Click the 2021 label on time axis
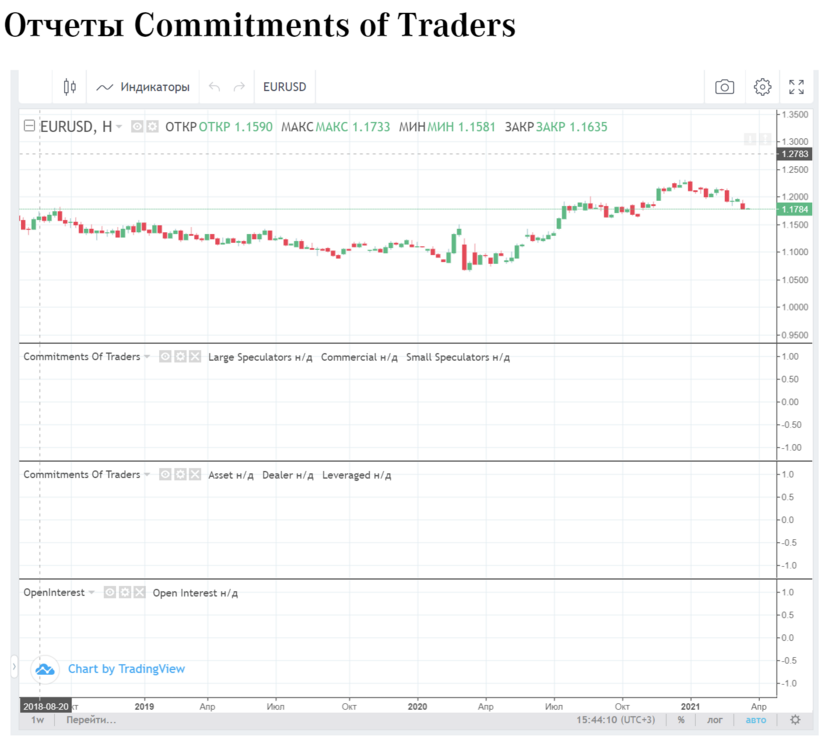The height and width of the screenshot is (750, 828). 690,706
